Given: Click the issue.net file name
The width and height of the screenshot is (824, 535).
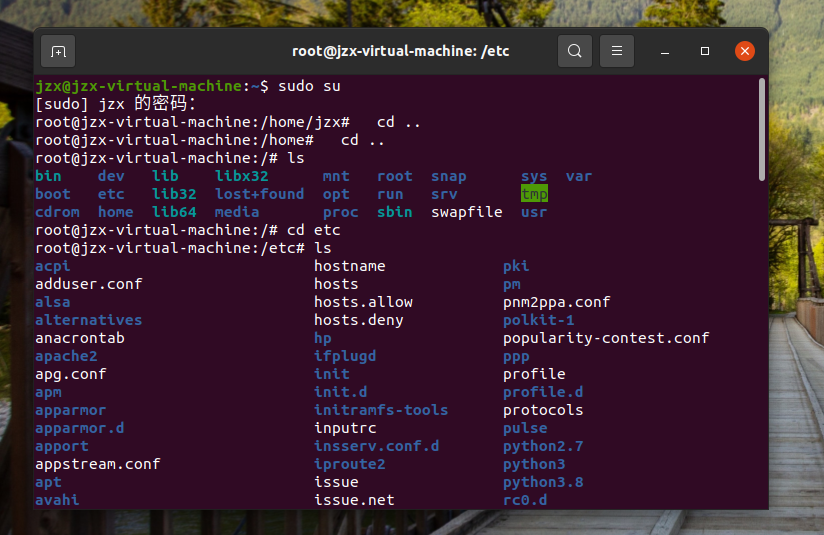Looking at the screenshot, I should click(354, 500).
